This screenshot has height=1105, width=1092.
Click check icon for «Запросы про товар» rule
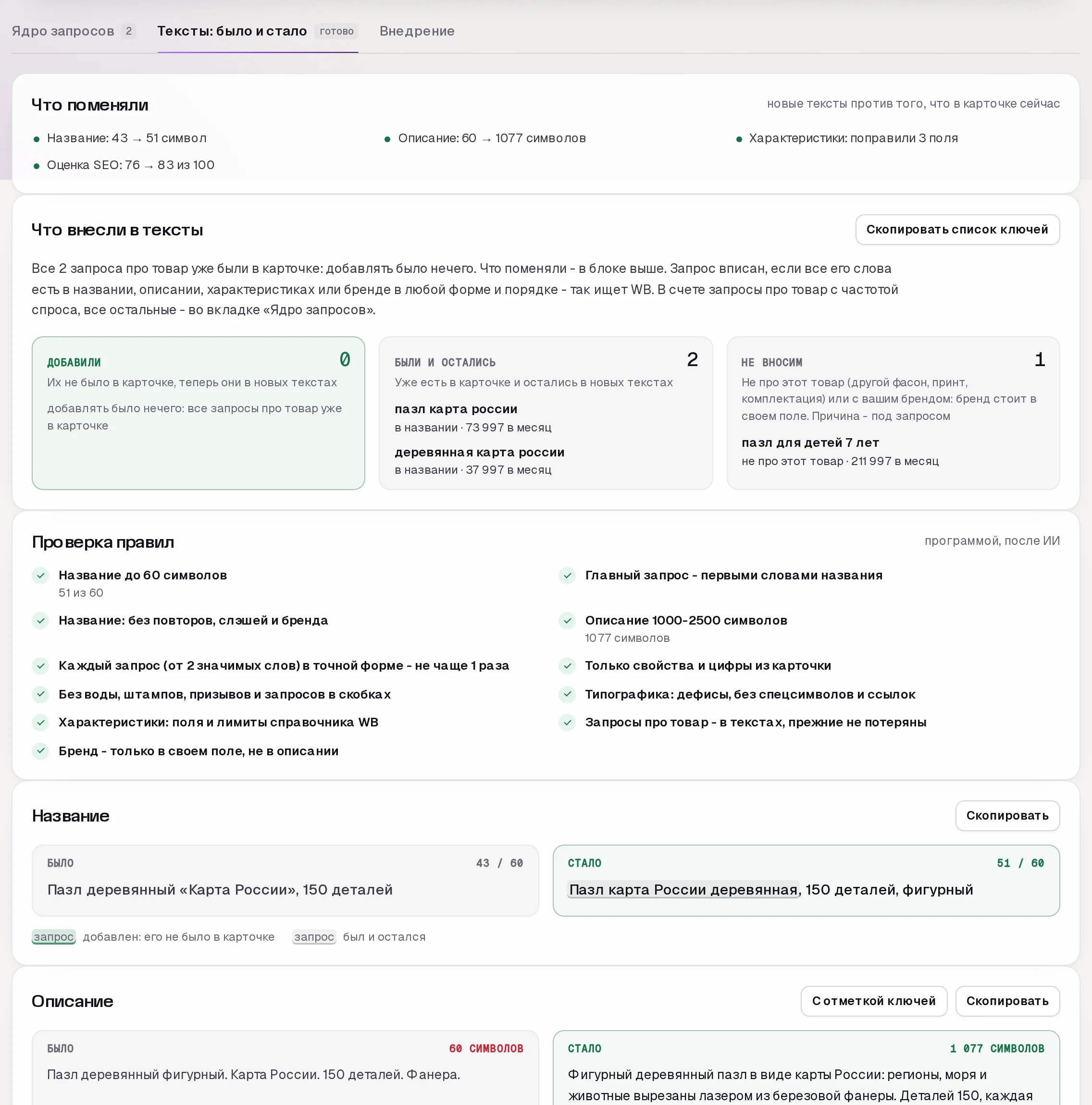coord(567,723)
